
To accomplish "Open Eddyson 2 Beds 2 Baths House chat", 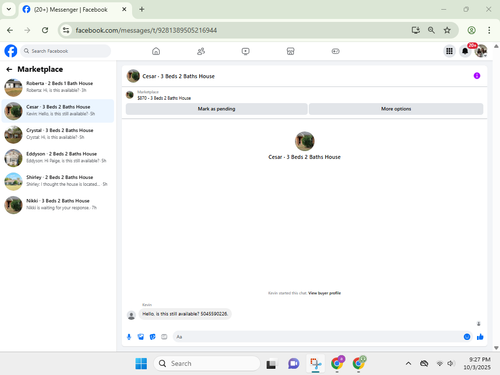I will point(58,157).
